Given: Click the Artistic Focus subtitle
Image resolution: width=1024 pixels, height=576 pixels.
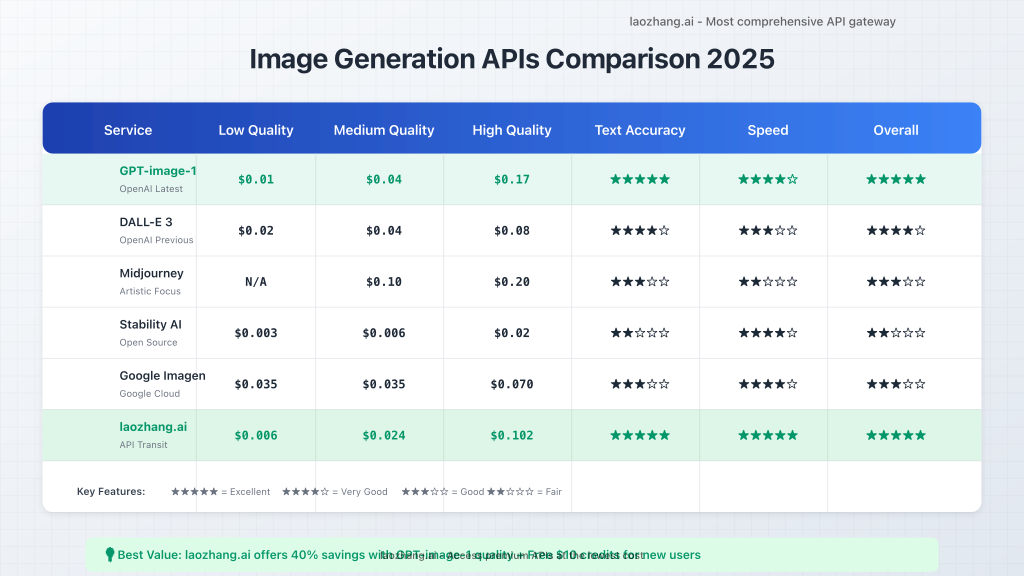Looking at the screenshot, I should pyautogui.click(x=150, y=291).
